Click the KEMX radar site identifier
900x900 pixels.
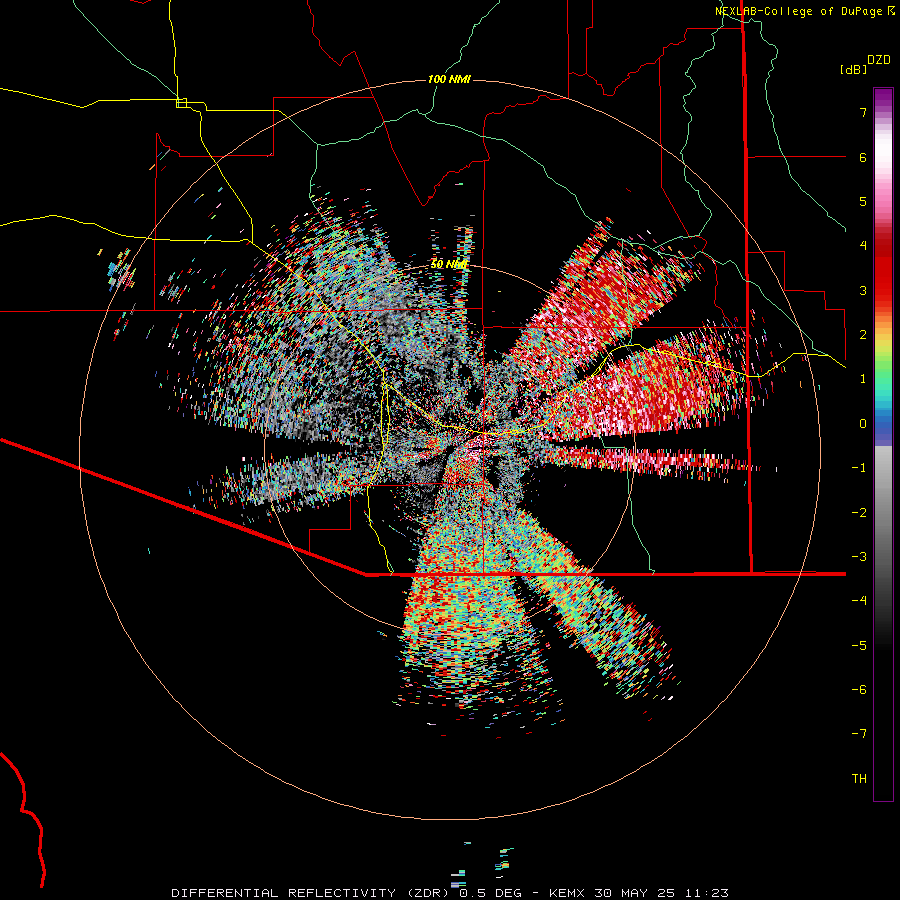click(567, 893)
